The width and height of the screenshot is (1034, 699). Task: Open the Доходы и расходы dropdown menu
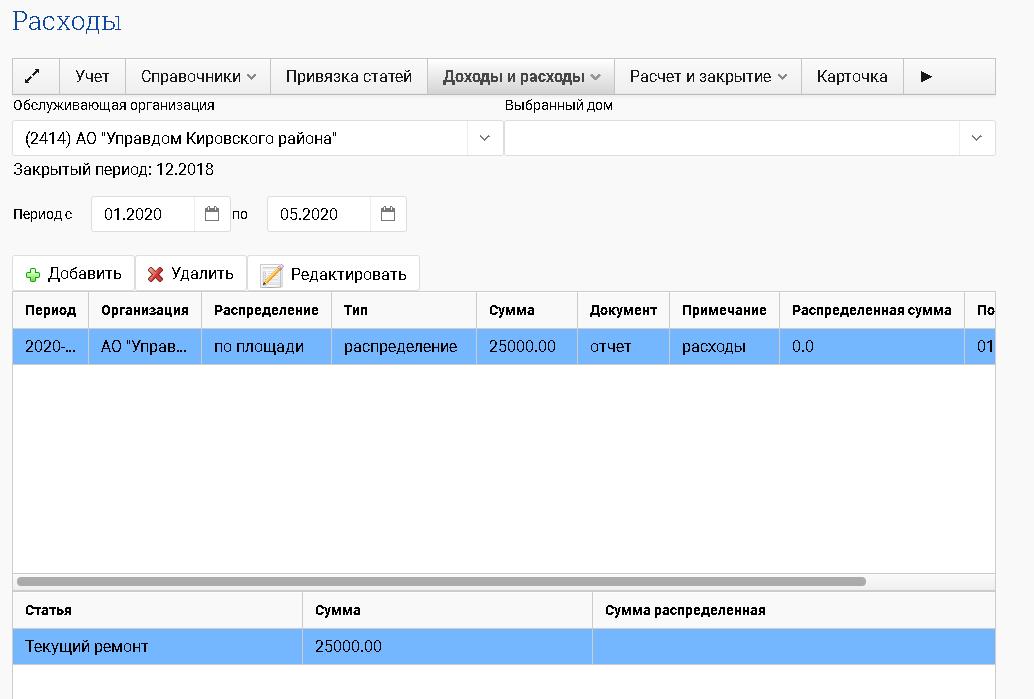click(520, 77)
